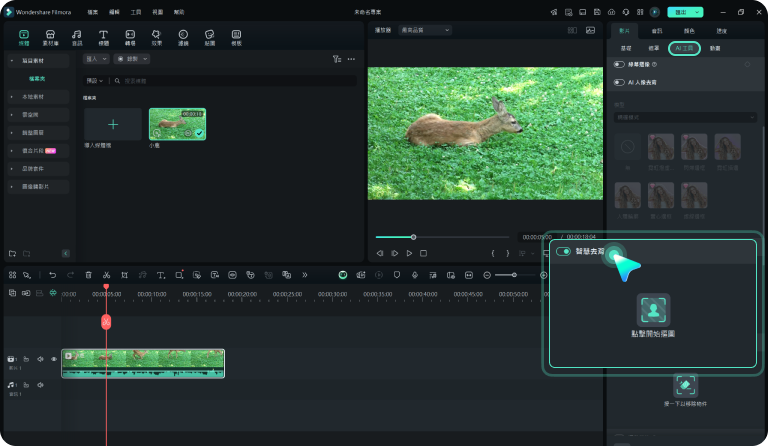Viewport: 768px width, 446px height.
Task: Click the save project icon in title bar
Action: coord(597,12)
